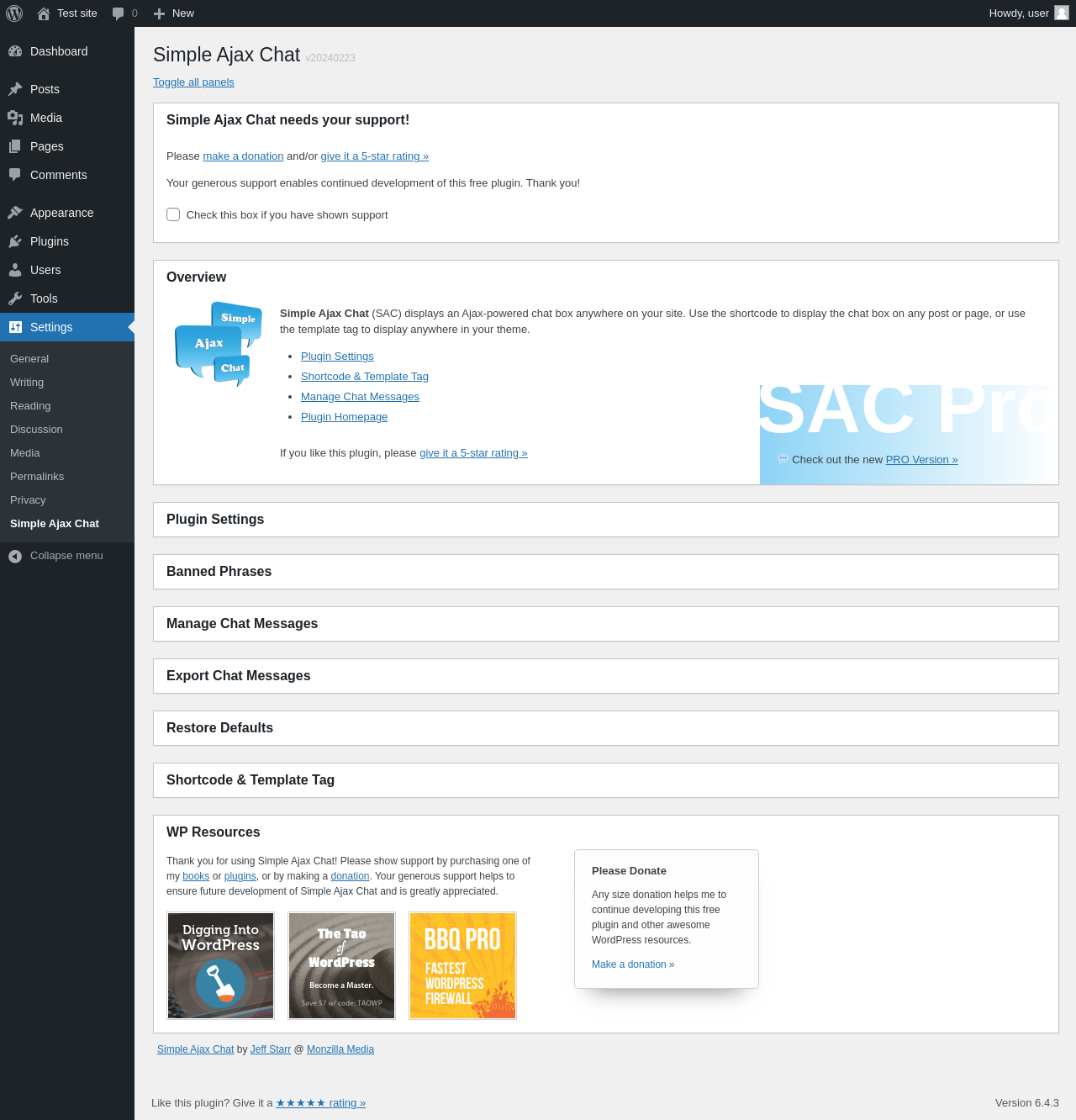Collapse the needs your support panel
Image resolution: width=1076 pixels, height=1120 pixels.
point(605,120)
